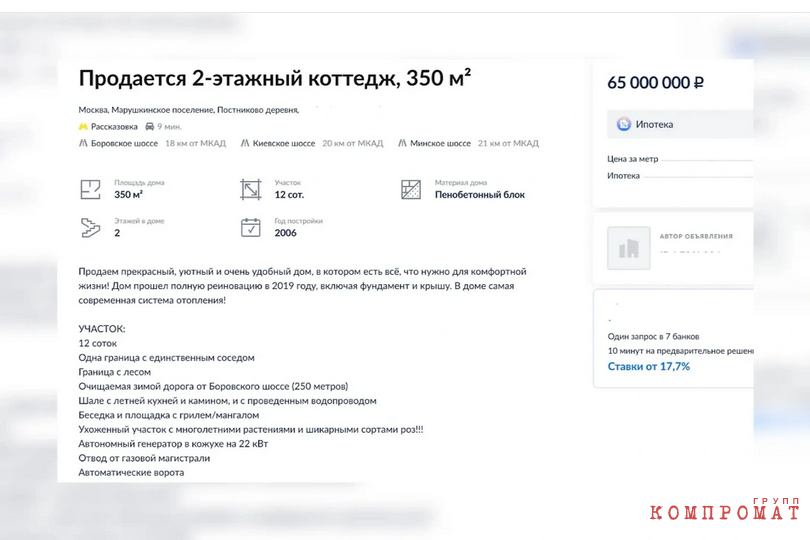Click the 65 000 000 ₽ price
The height and width of the screenshot is (540, 810).
click(655, 83)
